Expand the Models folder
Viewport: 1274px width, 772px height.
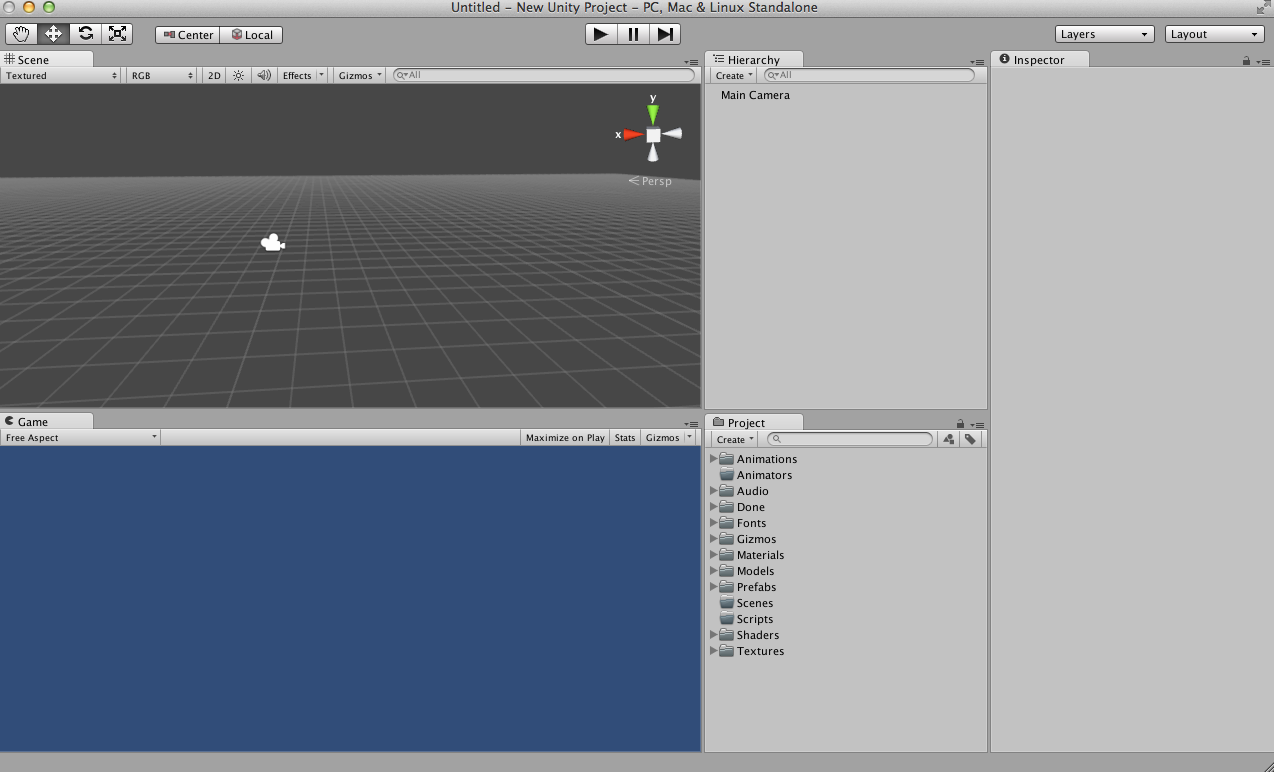(714, 571)
